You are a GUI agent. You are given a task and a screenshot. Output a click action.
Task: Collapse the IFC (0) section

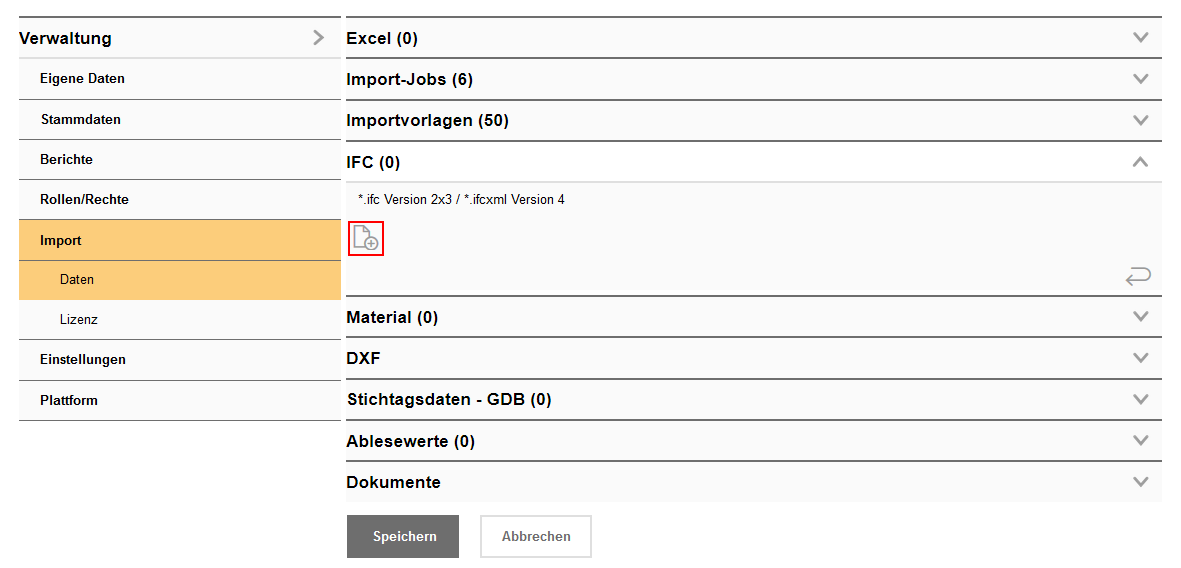(1140, 162)
